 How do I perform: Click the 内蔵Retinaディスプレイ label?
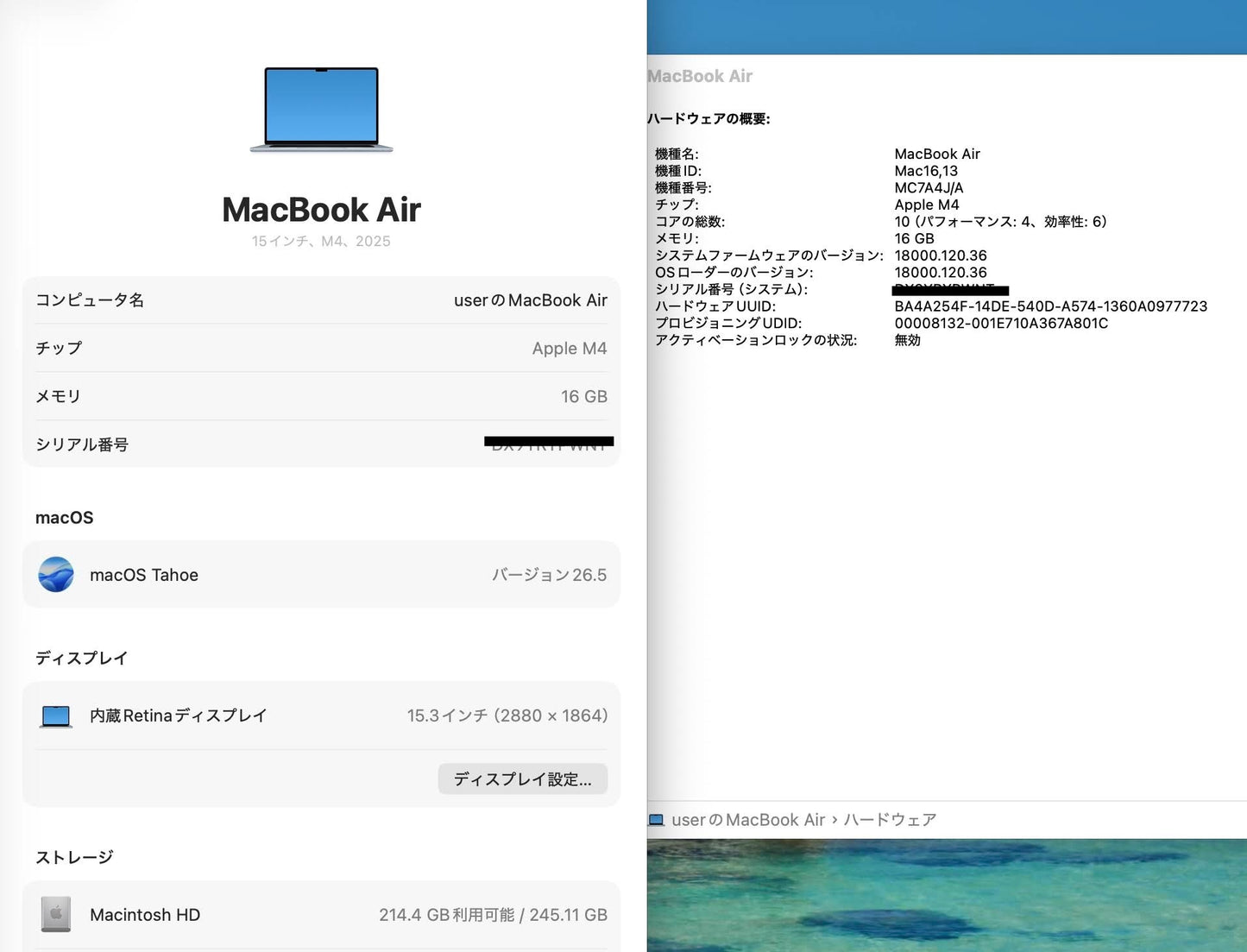[x=179, y=716]
